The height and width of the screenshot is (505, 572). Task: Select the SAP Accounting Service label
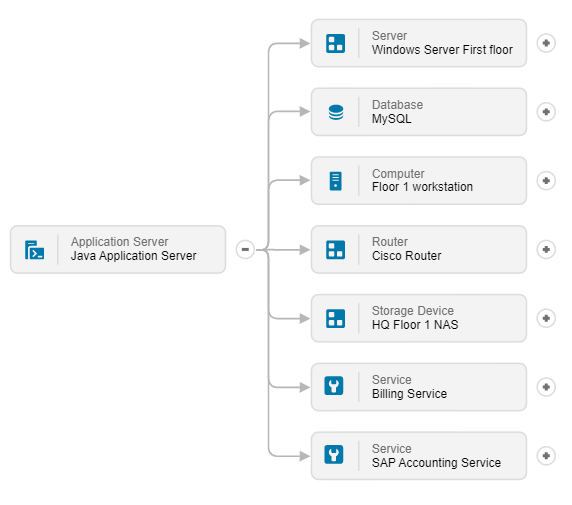pyautogui.click(x=436, y=463)
